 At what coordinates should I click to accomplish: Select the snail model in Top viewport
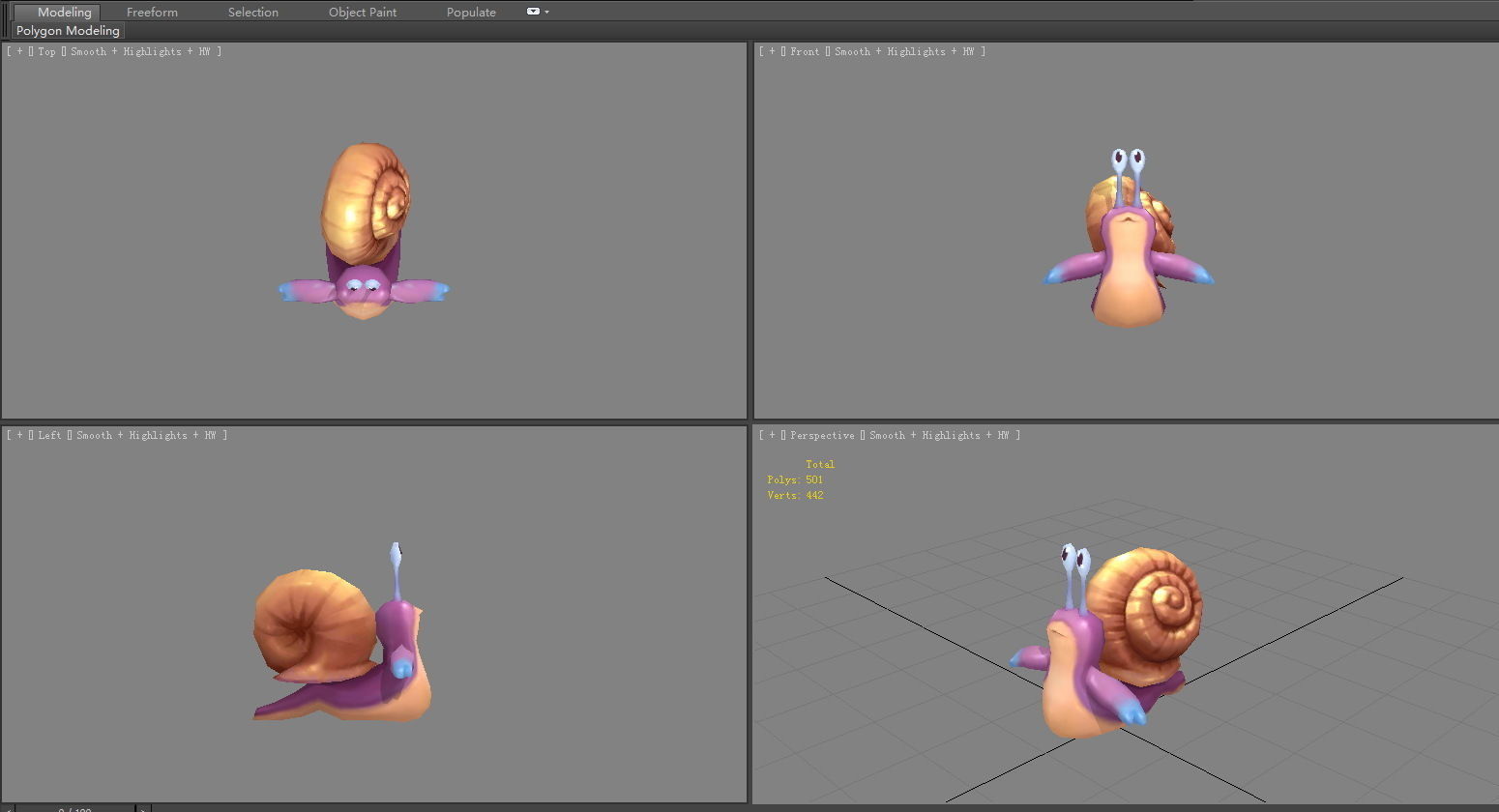click(x=365, y=232)
